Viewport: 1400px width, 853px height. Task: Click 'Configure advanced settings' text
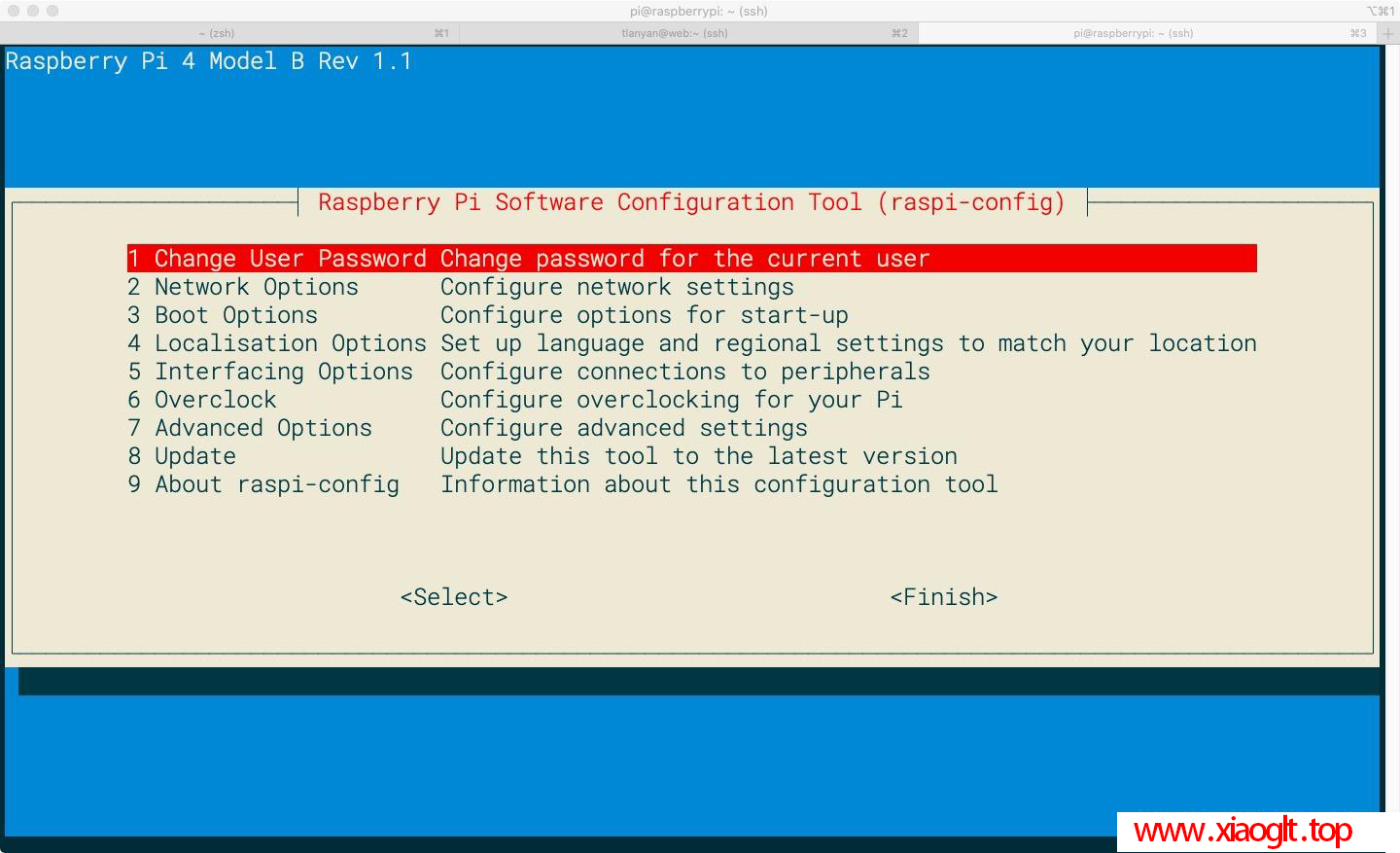(x=624, y=428)
